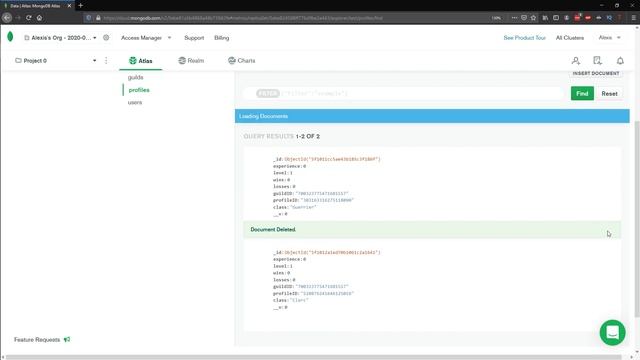Open the Firefox hamburger menu
Screen dimensions: 640x360
[633, 18]
